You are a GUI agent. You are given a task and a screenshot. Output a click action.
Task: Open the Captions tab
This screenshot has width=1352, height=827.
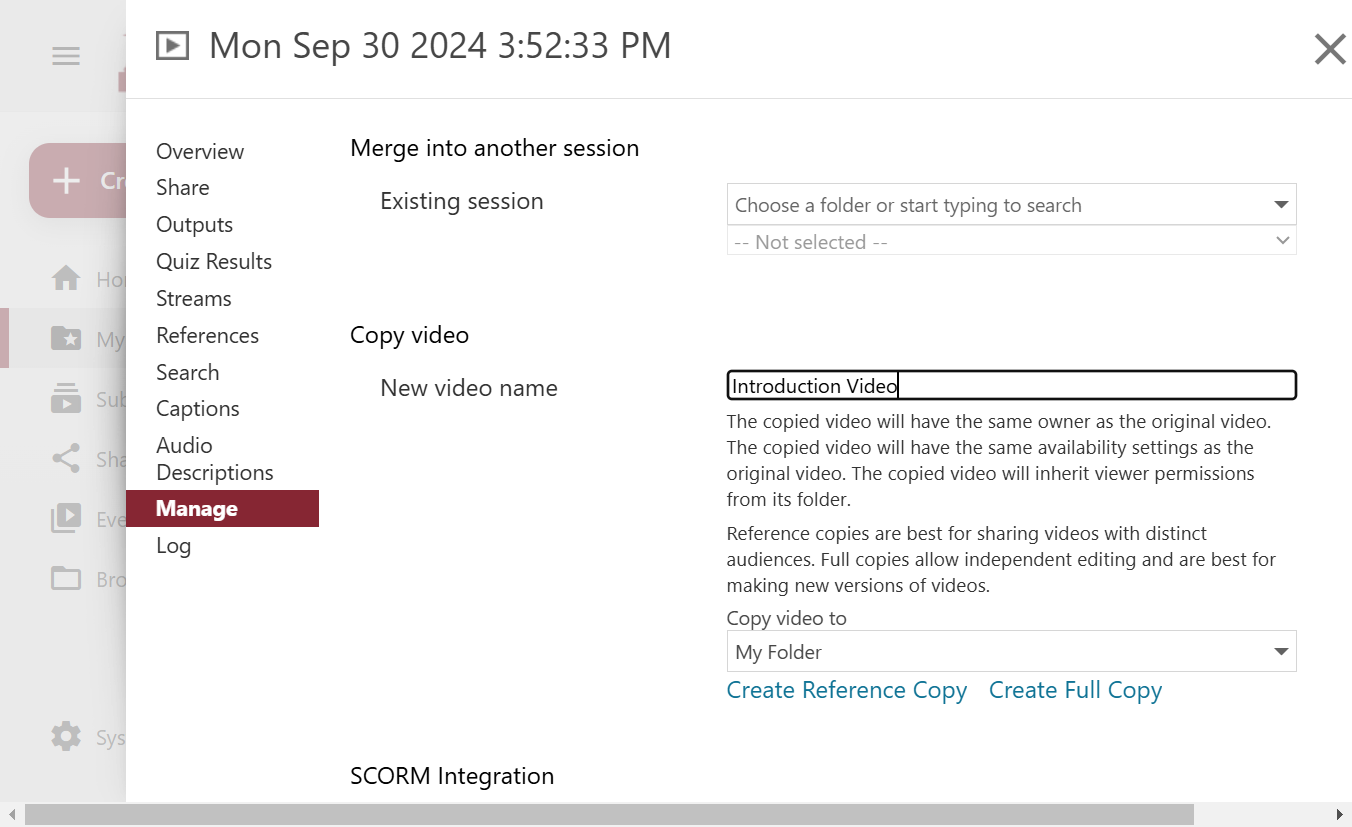pos(197,408)
